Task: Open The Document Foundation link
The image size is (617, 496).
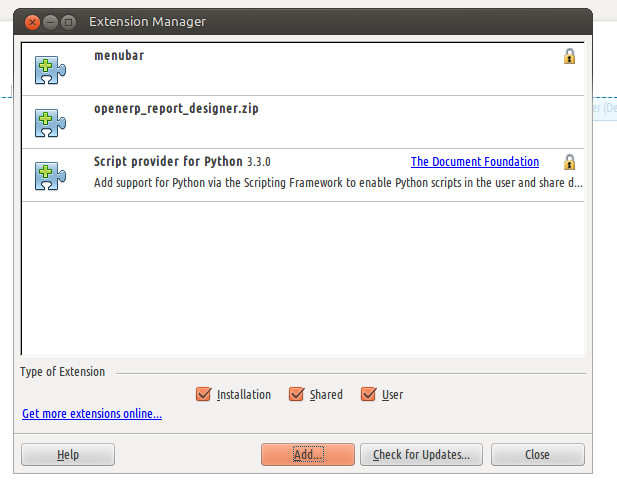Action: coord(474,162)
